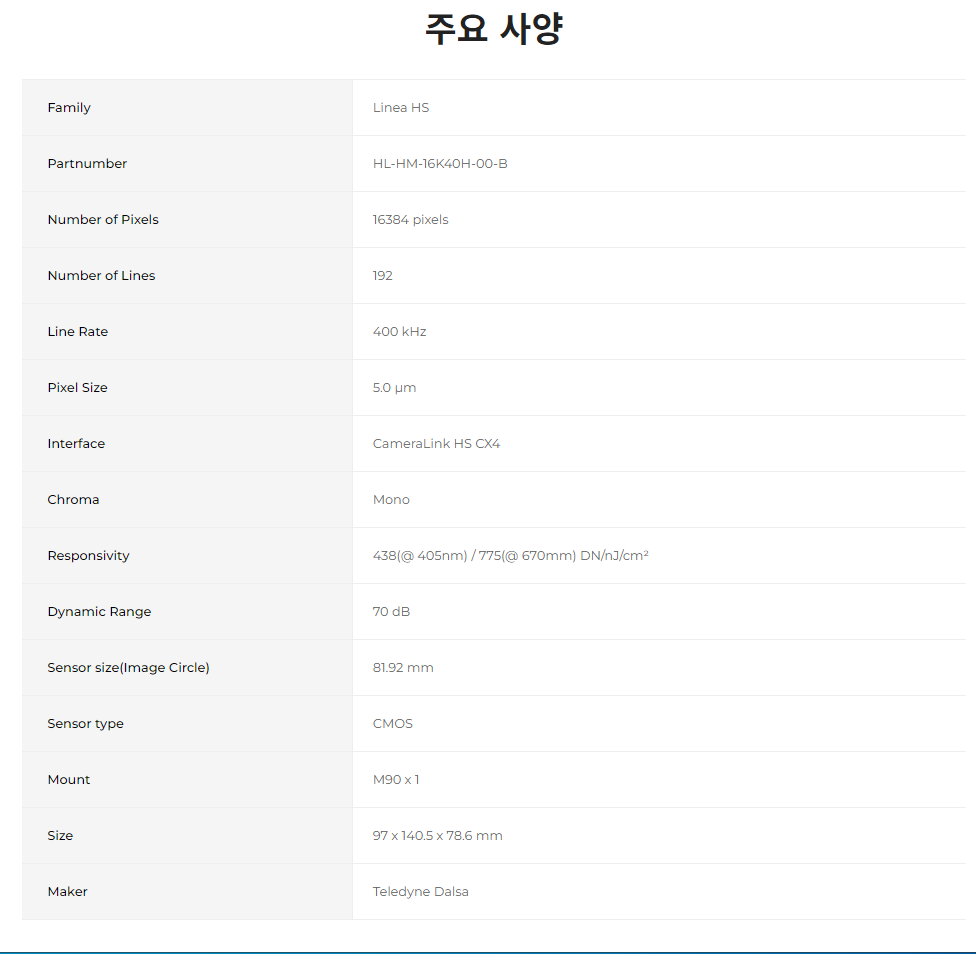Select the Linea HS value text
Image resolution: width=976 pixels, height=954 pixels.
point(400,108)
